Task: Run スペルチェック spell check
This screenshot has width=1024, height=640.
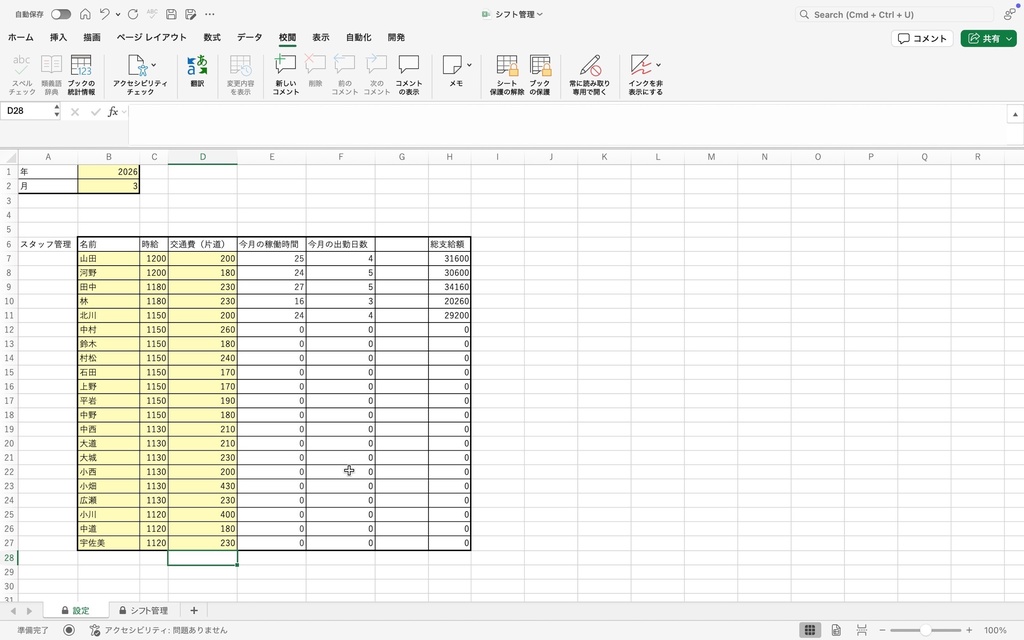Action: [x=22, y=74]
